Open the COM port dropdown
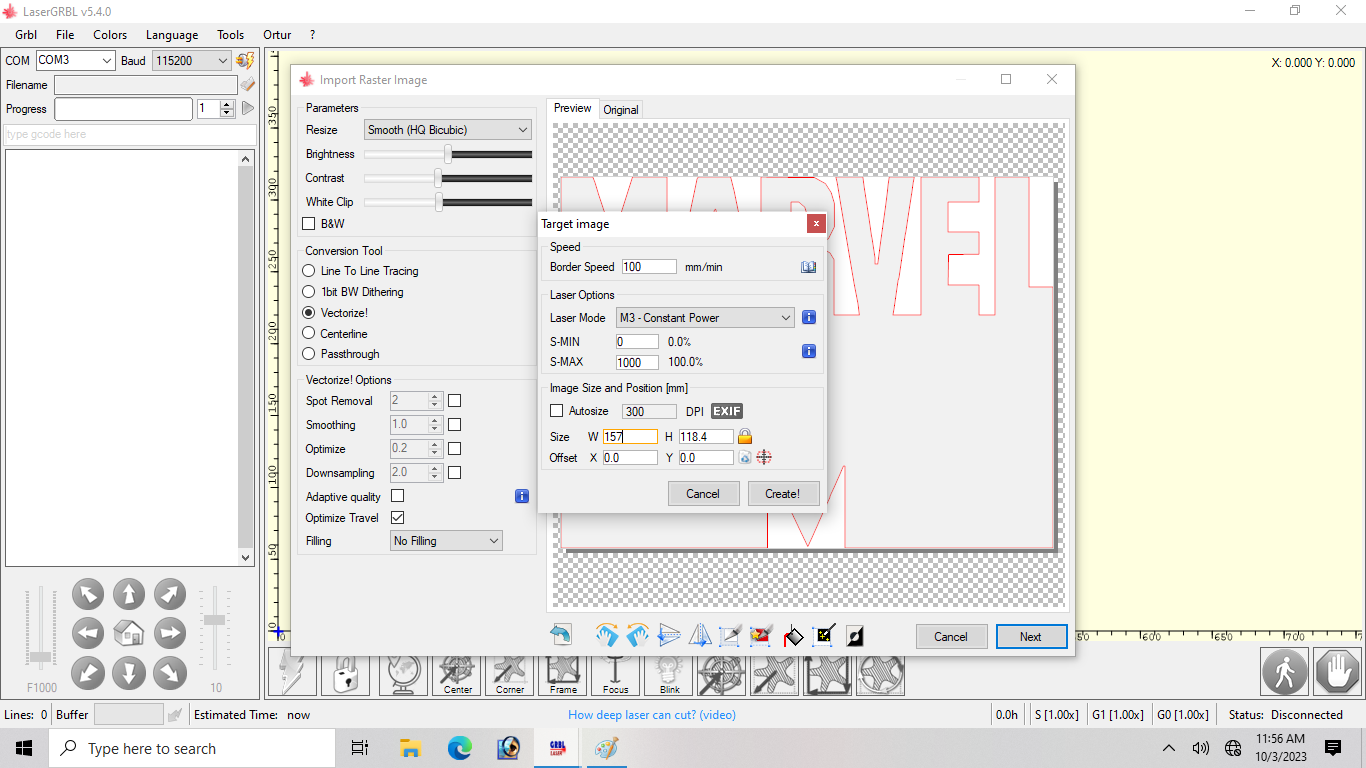 coord(76,60)
